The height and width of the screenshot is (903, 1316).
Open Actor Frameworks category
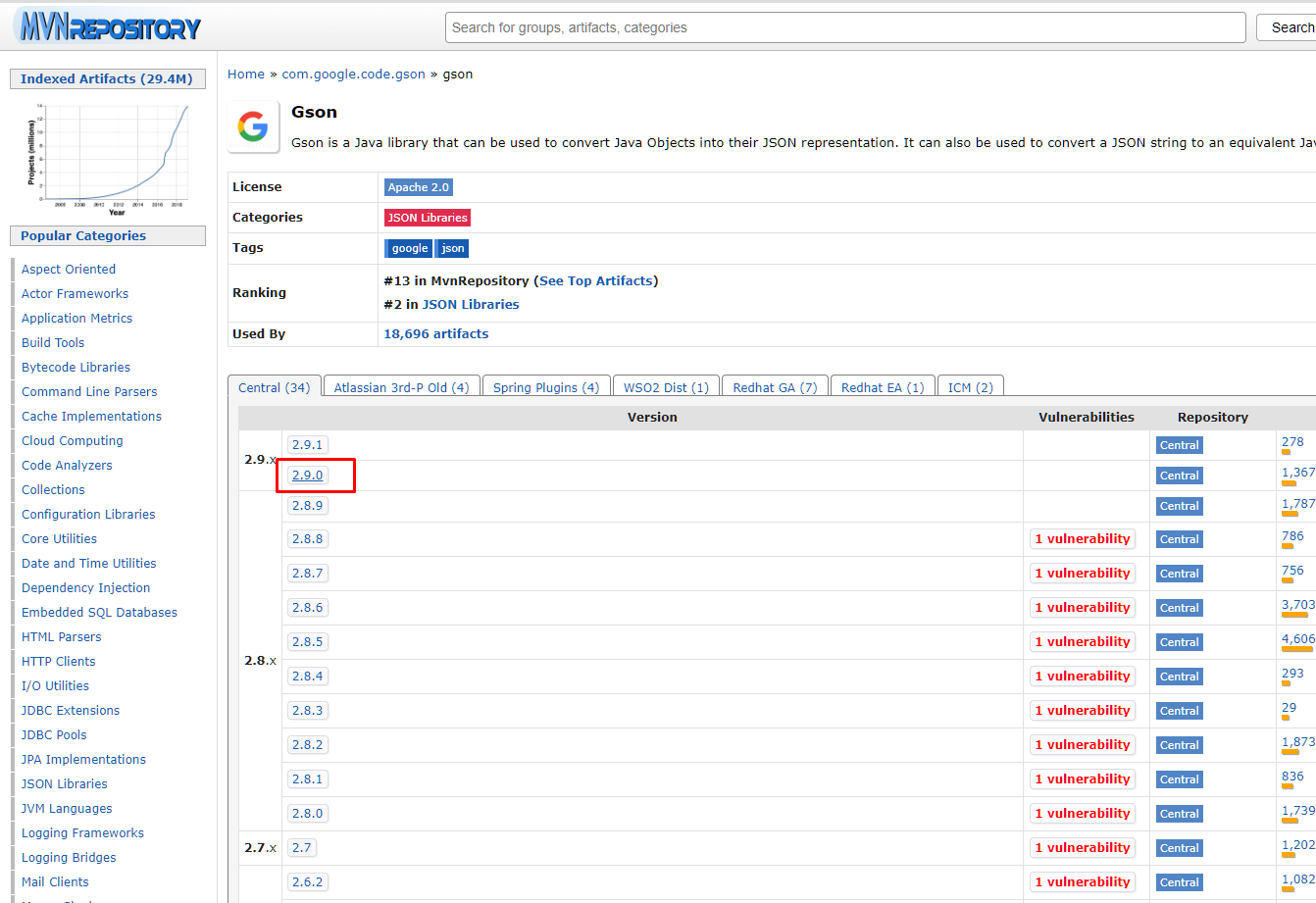click(x=75, y=294)
